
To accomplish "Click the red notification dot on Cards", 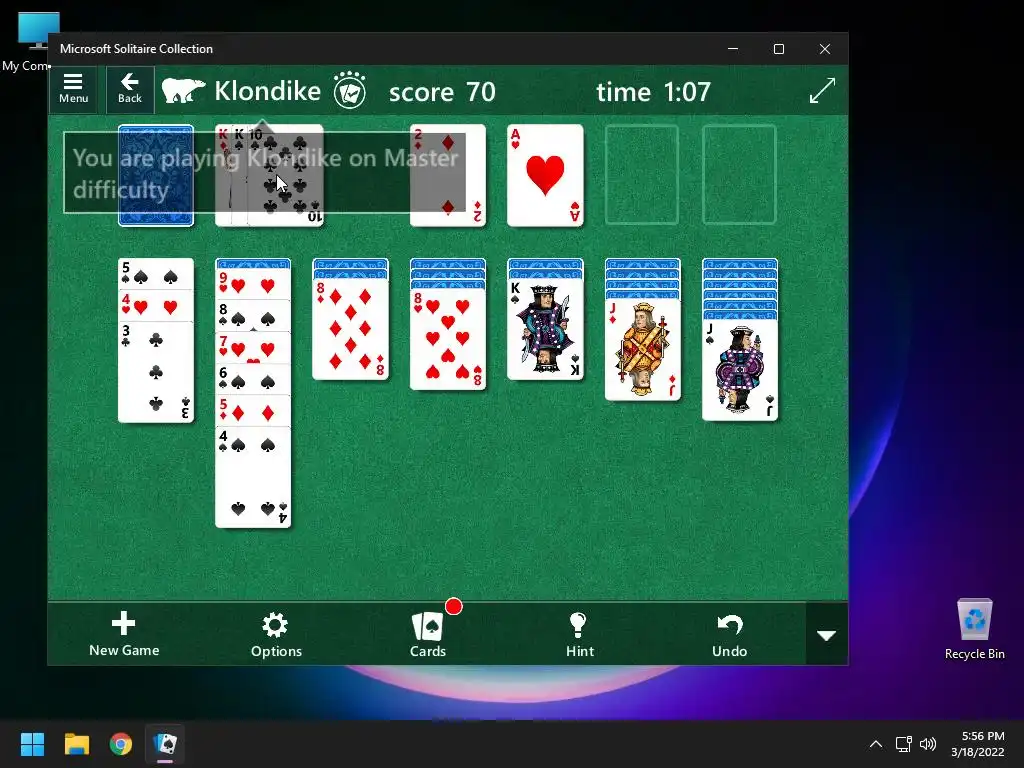I will pos(453,607).
